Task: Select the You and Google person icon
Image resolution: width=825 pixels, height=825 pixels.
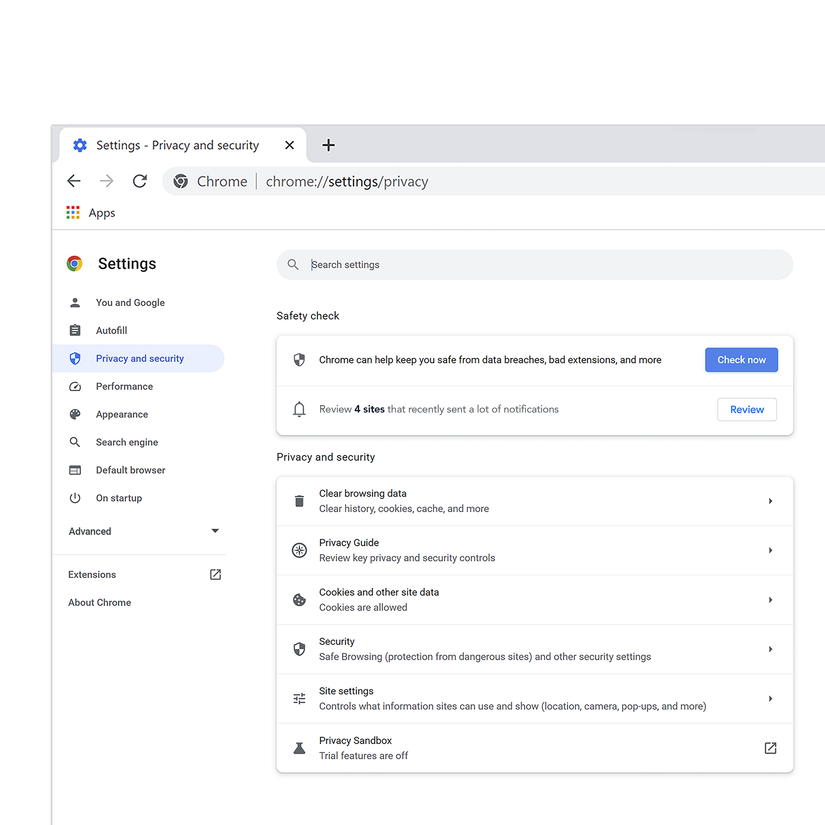Action: pos(74,302)
